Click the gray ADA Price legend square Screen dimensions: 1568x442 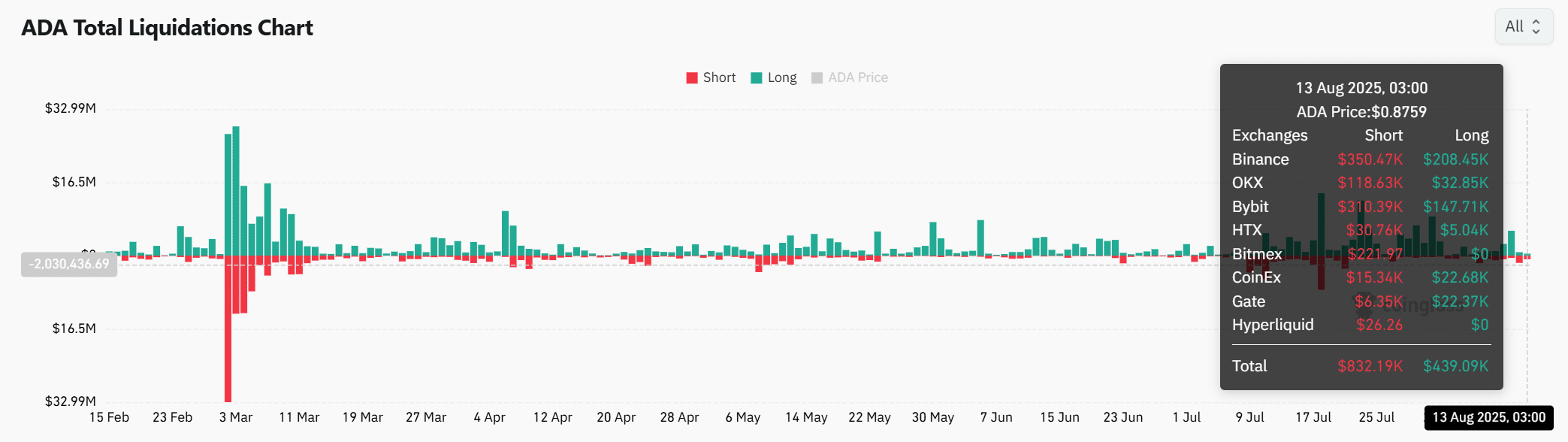817,78
